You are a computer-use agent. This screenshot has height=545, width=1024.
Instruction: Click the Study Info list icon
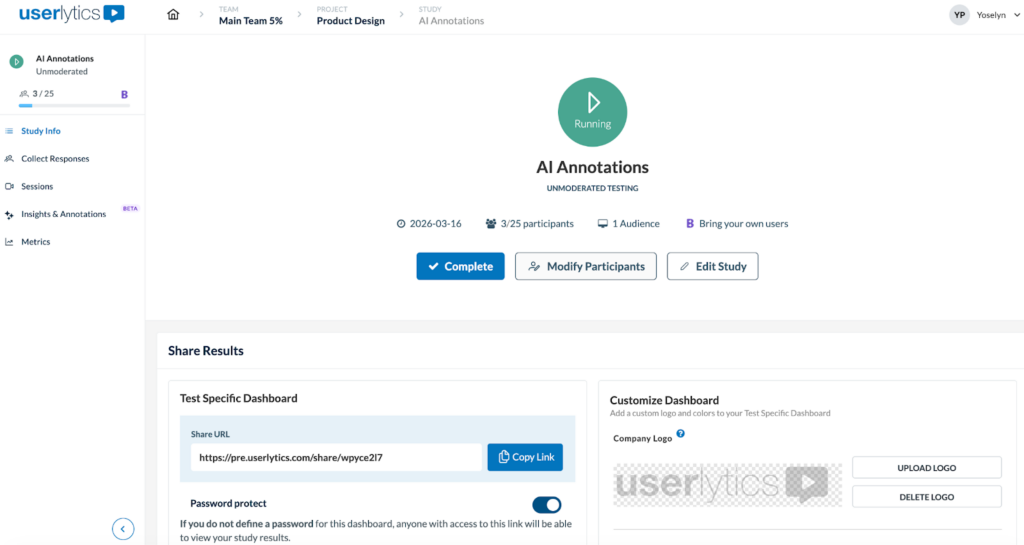(9, 131)
